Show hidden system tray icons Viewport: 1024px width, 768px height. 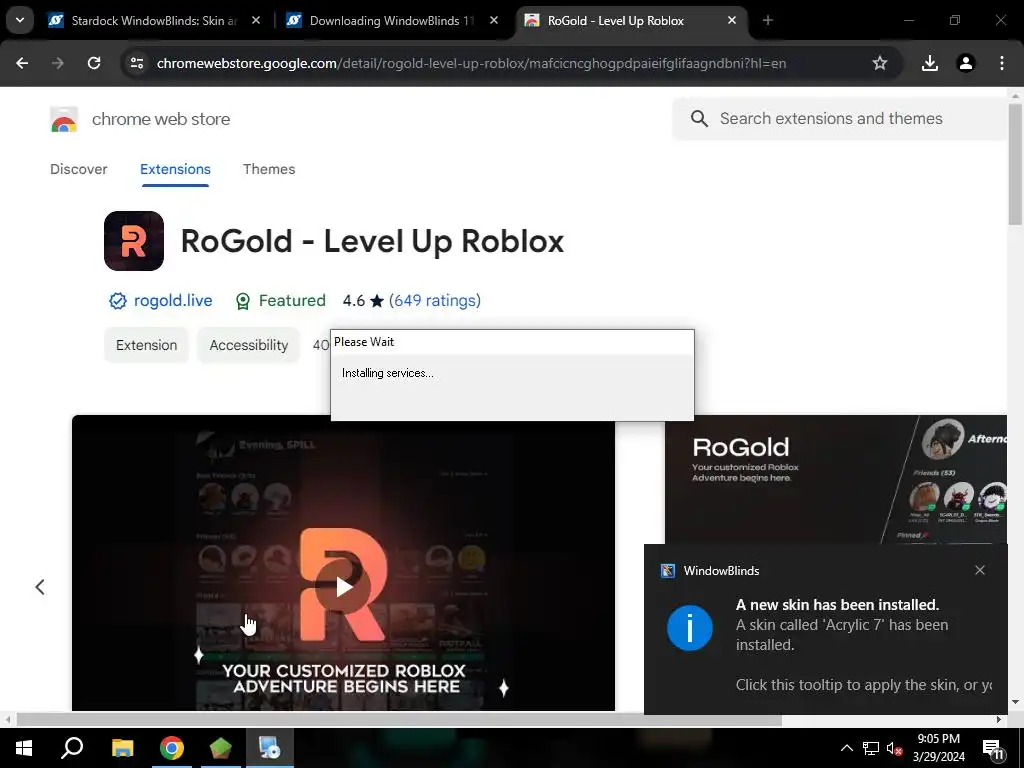(846, 748)
